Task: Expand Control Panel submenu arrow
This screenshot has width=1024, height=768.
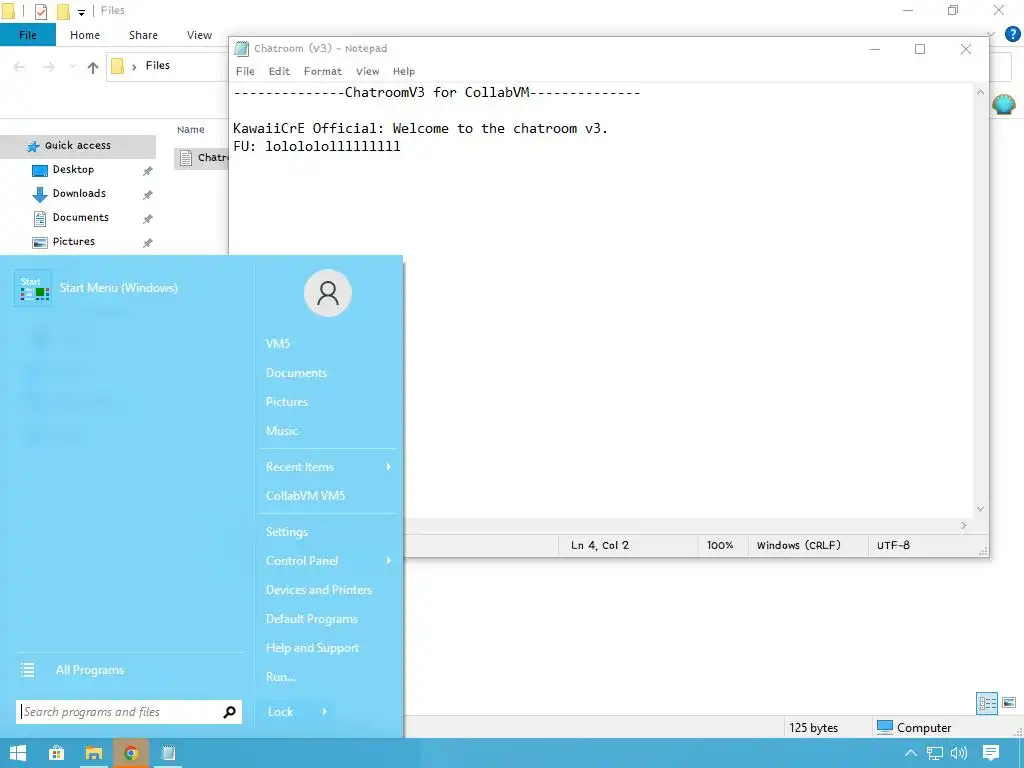Action: (389, 560)
